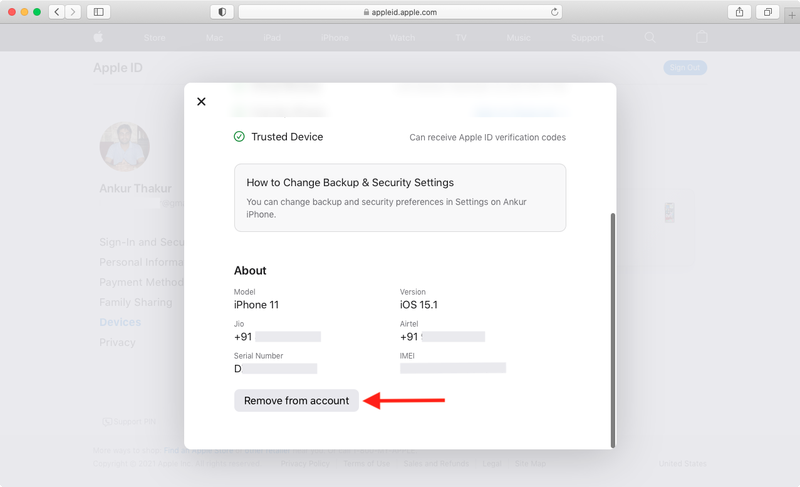Click the iPhone device thumbnail behind dialog

tap(669, 212)
